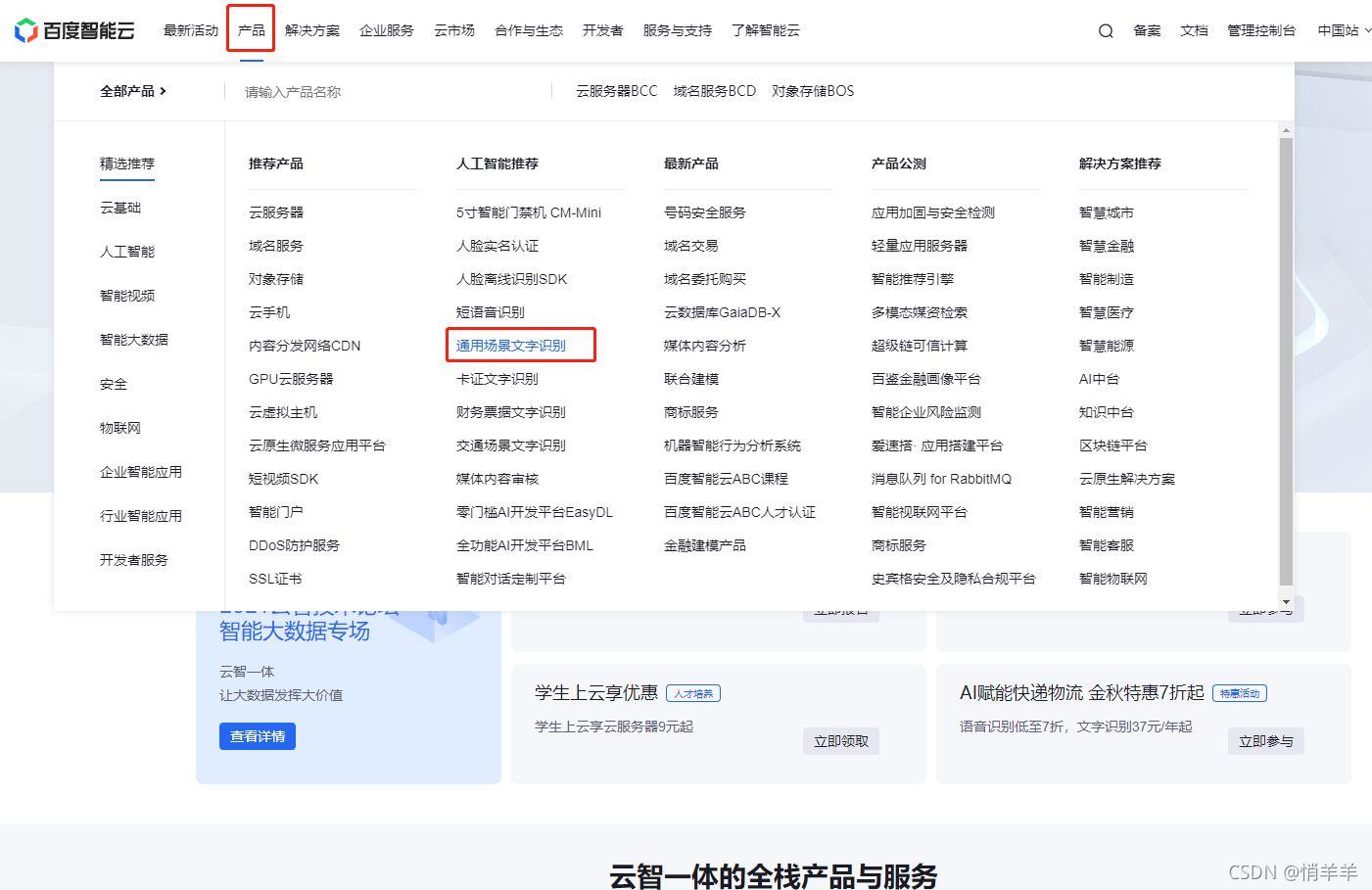Open 区块链平台 solution link
This screenshot has width=1372, height=890.
click(x=1113, y=445)
